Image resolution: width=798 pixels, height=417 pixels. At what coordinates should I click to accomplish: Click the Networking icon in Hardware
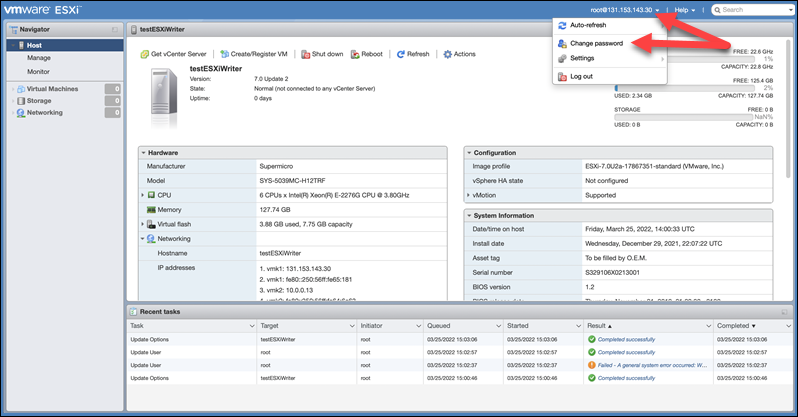point(151,239)
